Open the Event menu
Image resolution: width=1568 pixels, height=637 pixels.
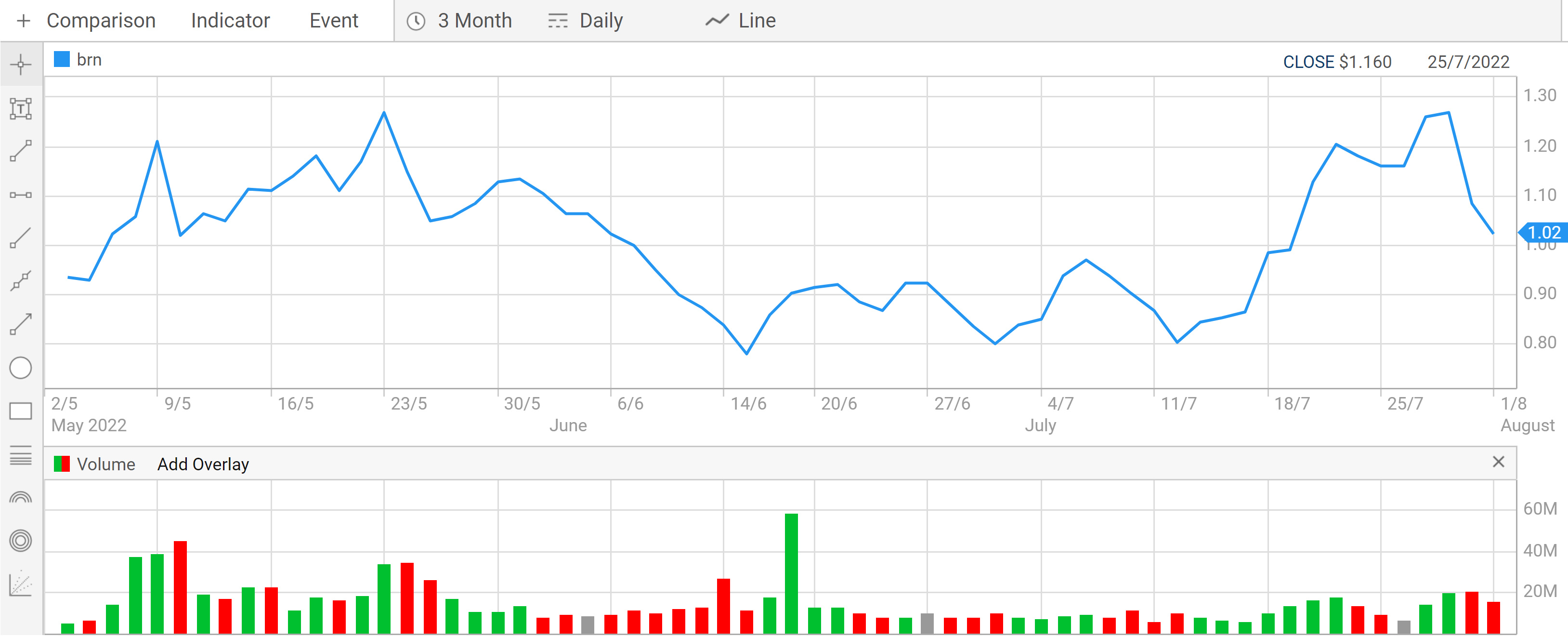[334, 21]
